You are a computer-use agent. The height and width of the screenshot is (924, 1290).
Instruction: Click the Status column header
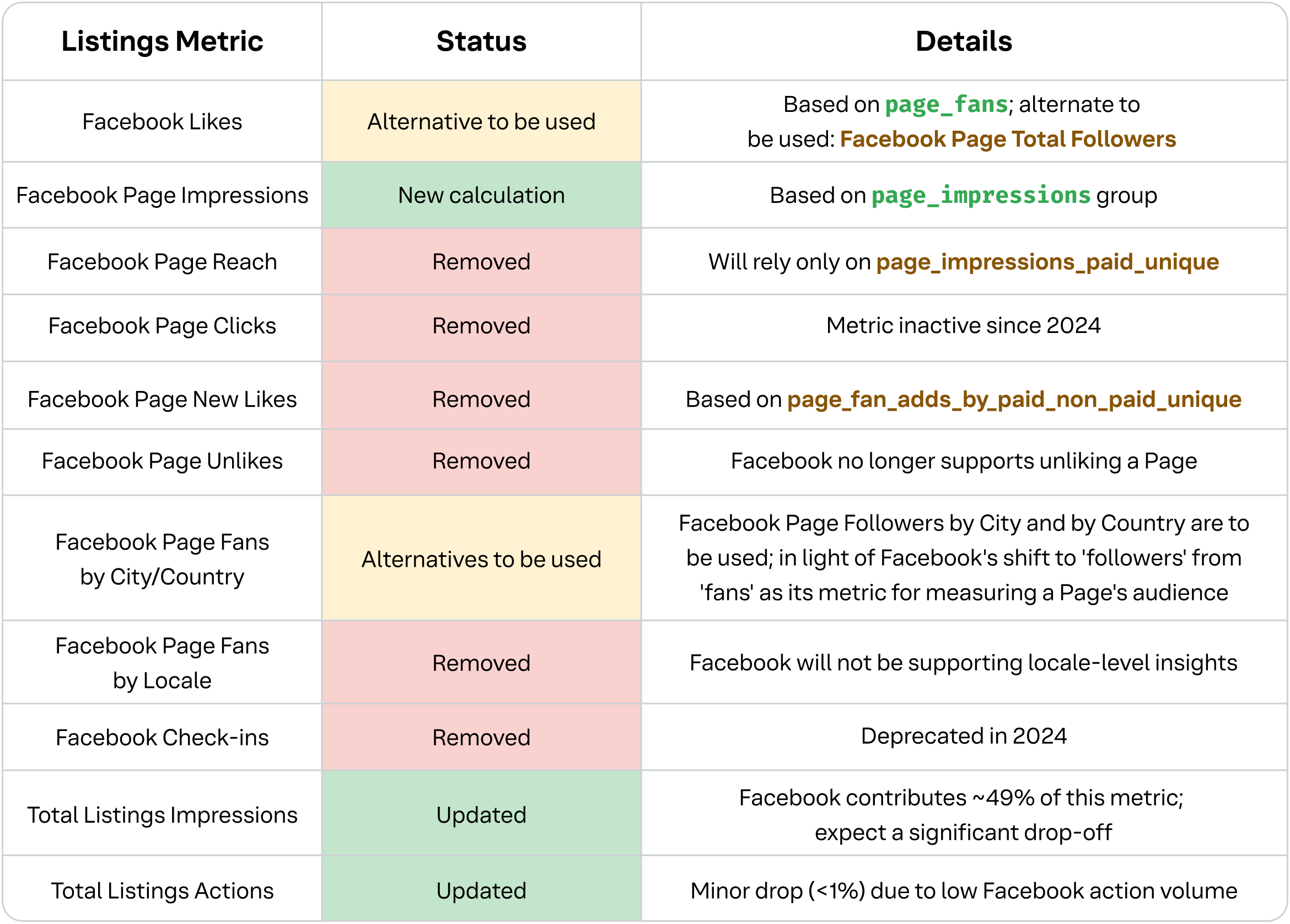[481, 41]
